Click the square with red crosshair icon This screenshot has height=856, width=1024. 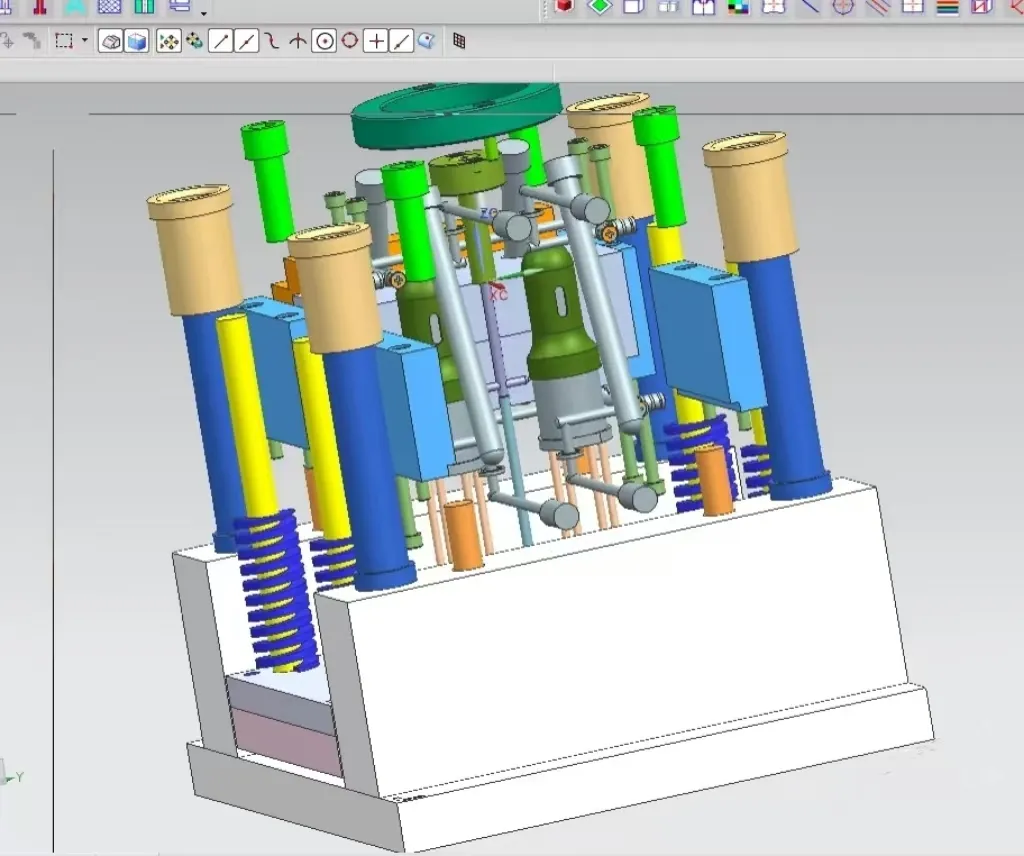[x=913, y=7]
